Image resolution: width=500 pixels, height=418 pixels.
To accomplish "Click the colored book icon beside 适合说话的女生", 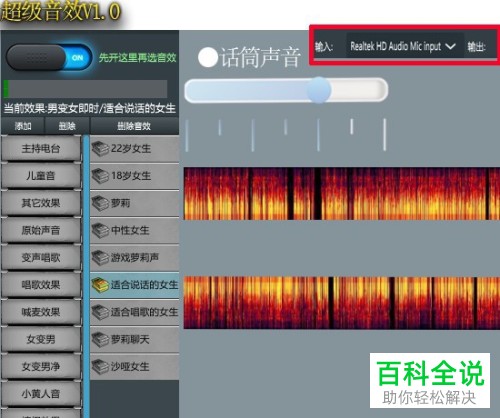I will point(100,285).
